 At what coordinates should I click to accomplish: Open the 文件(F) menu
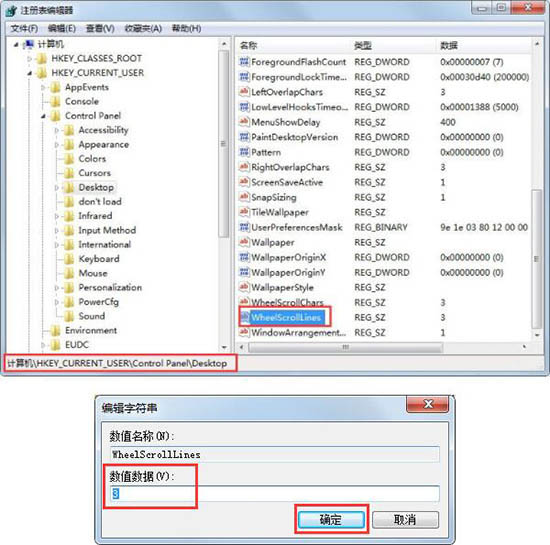24,28
